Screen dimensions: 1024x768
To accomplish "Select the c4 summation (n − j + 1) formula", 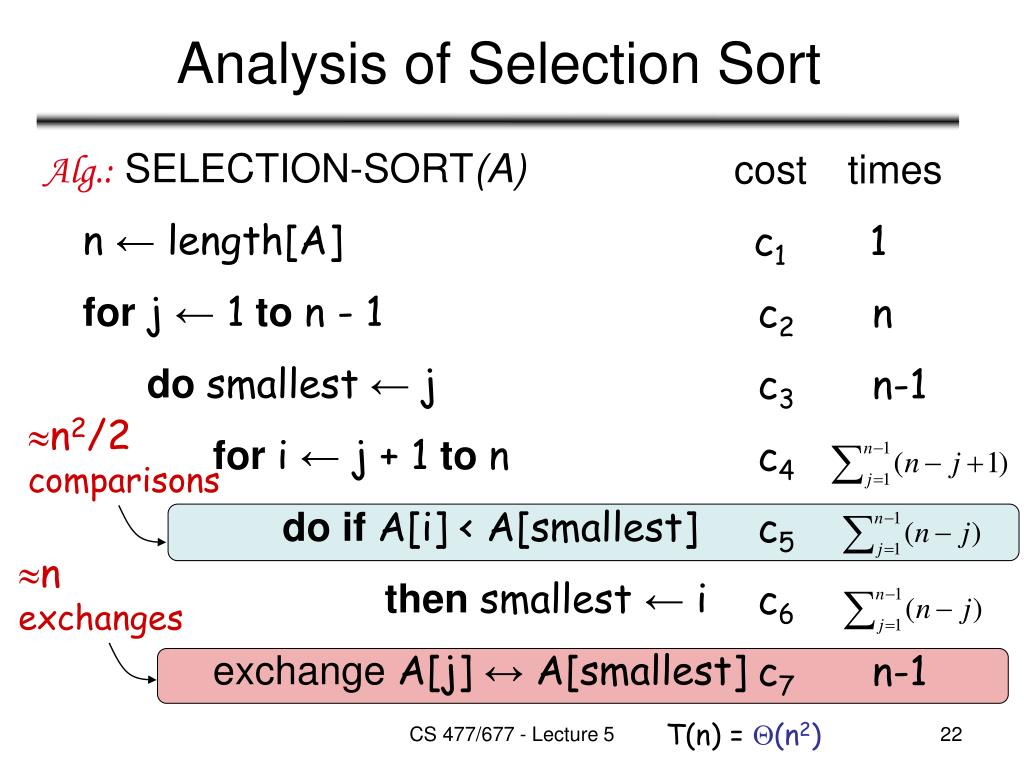I will (920, 464).
